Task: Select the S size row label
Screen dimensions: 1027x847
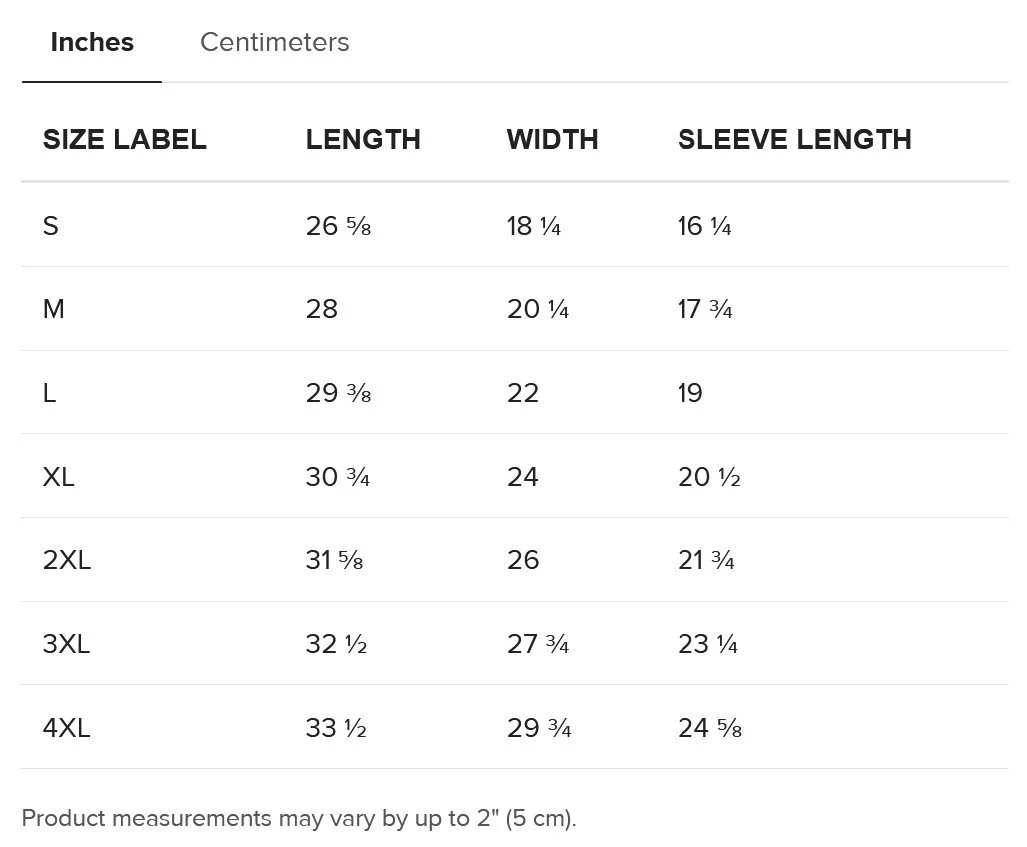Action: (51, 226)
